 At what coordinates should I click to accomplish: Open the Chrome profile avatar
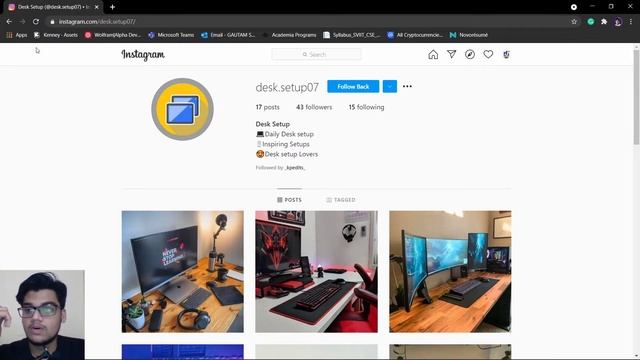(618, 22)
